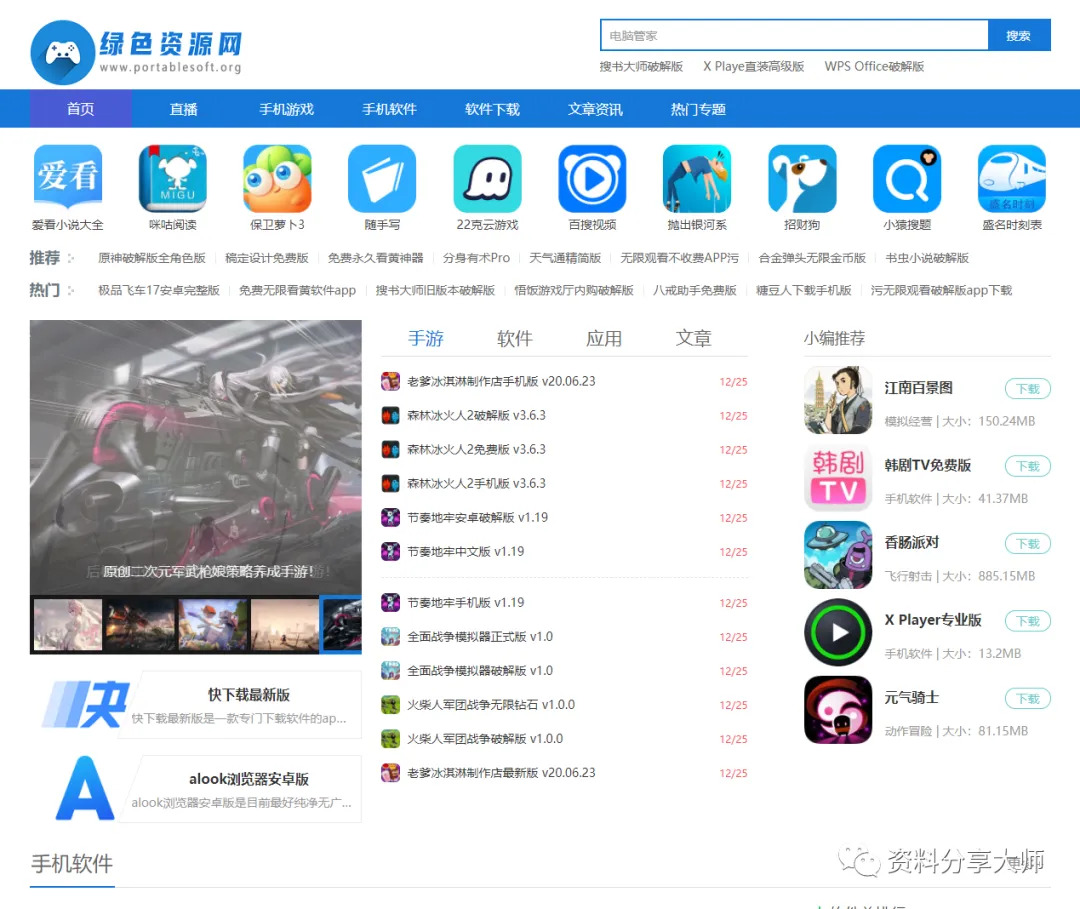Click icon beside 森林冰火人2破解版 entry
1080x909 pixels.
(391, 415)
